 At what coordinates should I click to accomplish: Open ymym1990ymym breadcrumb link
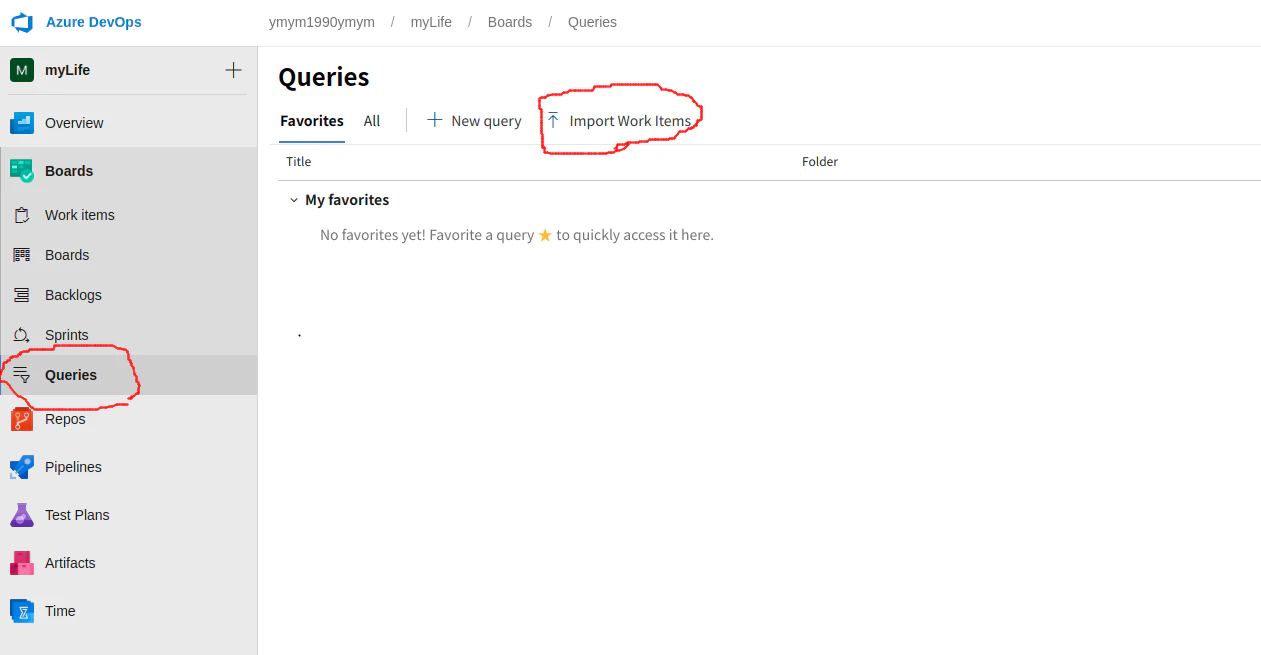[322, 22]
